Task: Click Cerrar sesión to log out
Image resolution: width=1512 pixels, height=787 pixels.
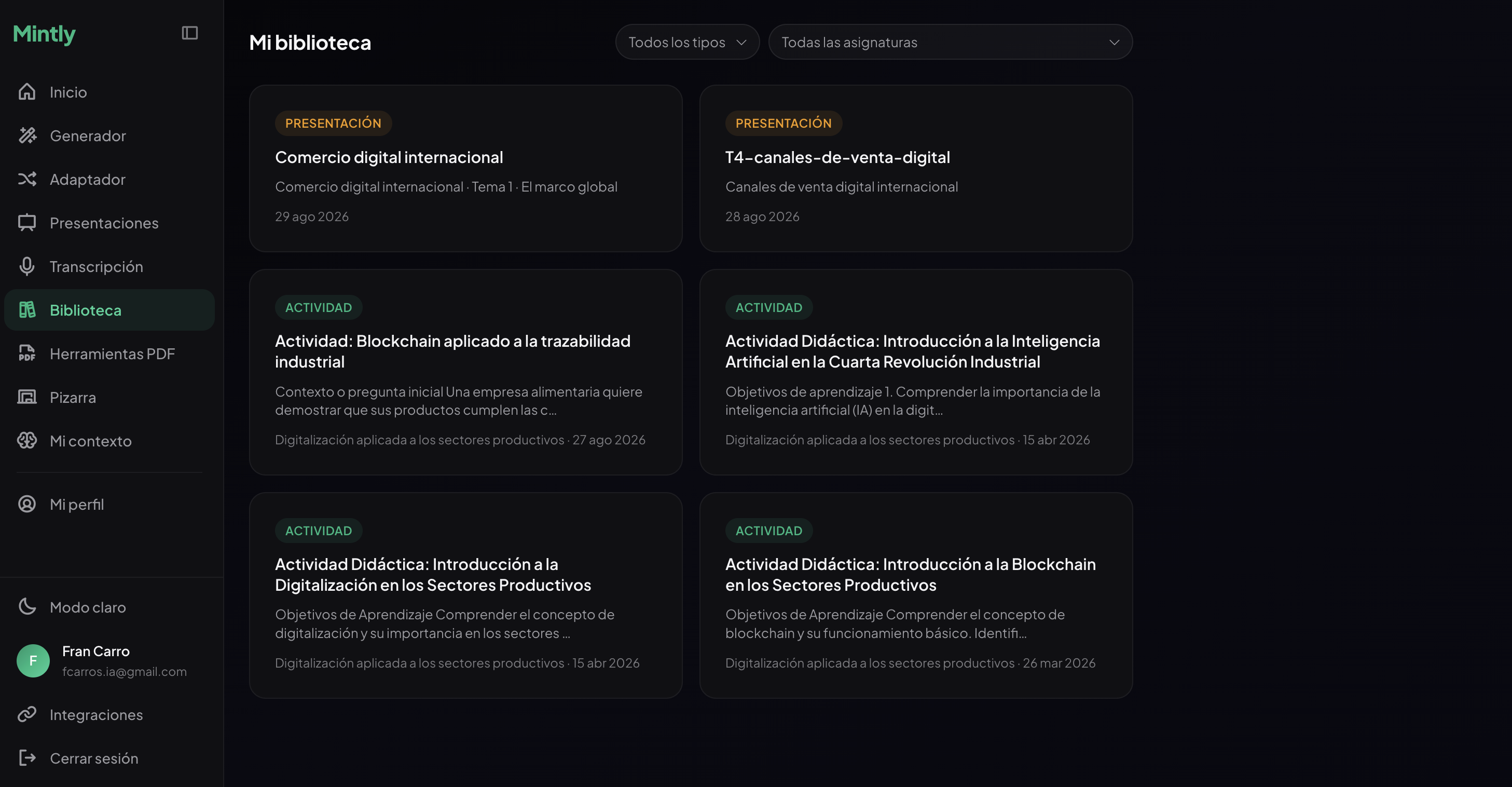Action: pyautogui.click(x=109, y=758)
